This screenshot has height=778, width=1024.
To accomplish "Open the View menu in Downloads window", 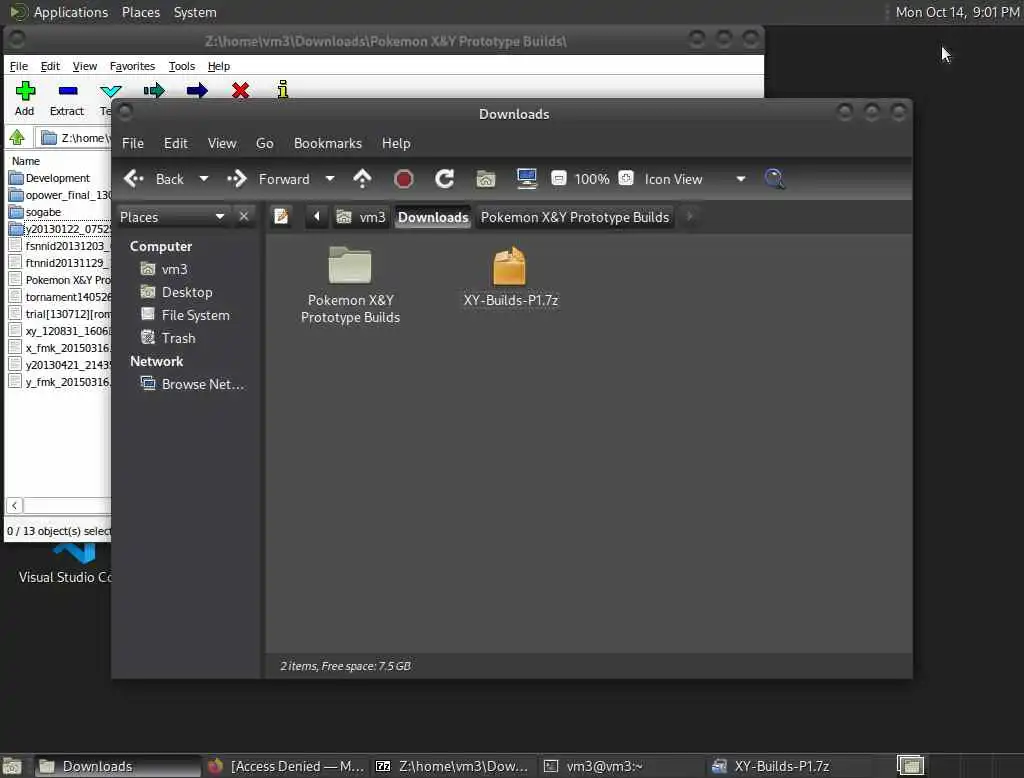I will [222, 143].
